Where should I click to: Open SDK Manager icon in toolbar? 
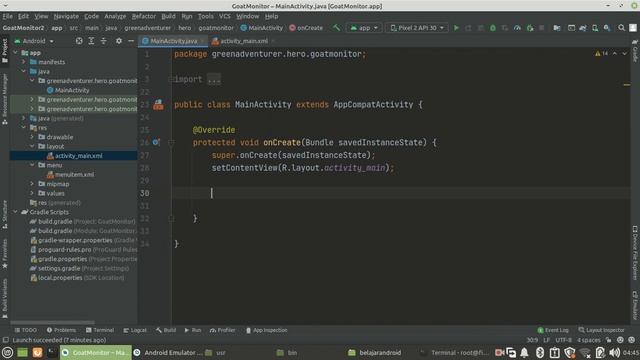(607, 28)
